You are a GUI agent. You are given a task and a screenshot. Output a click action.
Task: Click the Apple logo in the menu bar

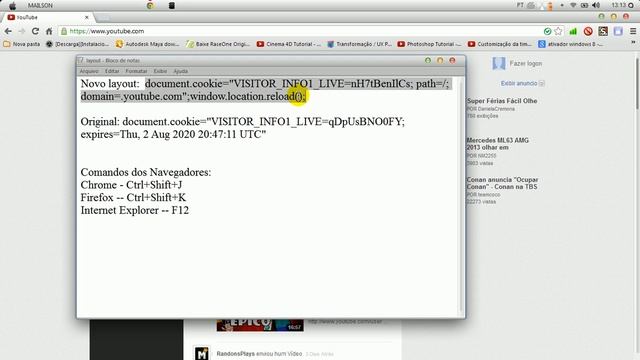coord(13,6)
